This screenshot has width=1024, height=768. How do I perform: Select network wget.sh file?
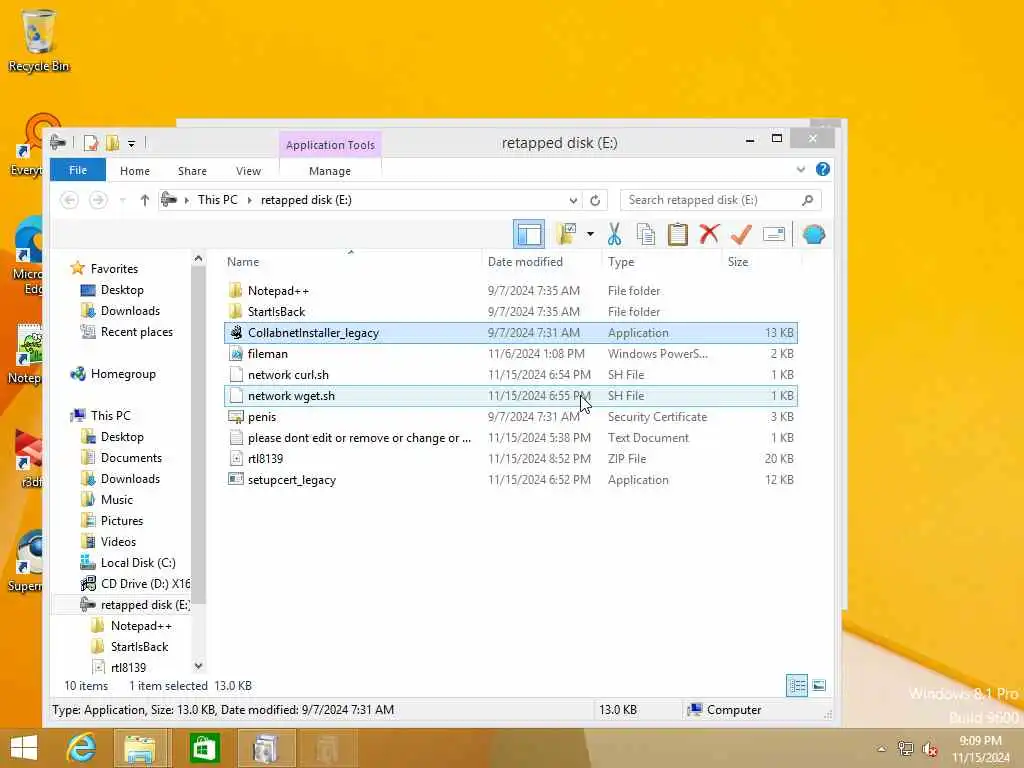pyautogui.click(x=511, y=396)
